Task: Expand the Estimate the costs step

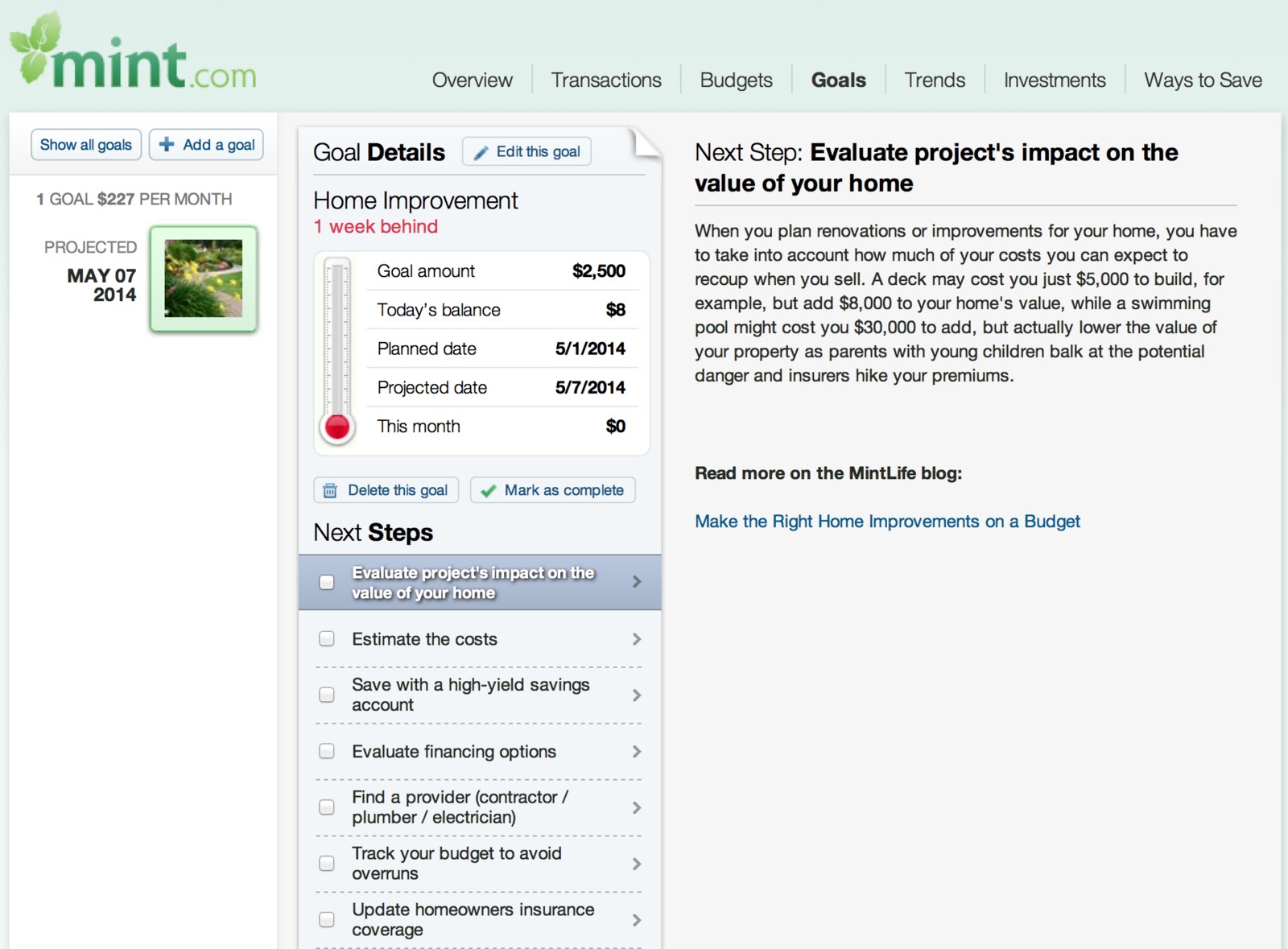Action: pos(637,639)
